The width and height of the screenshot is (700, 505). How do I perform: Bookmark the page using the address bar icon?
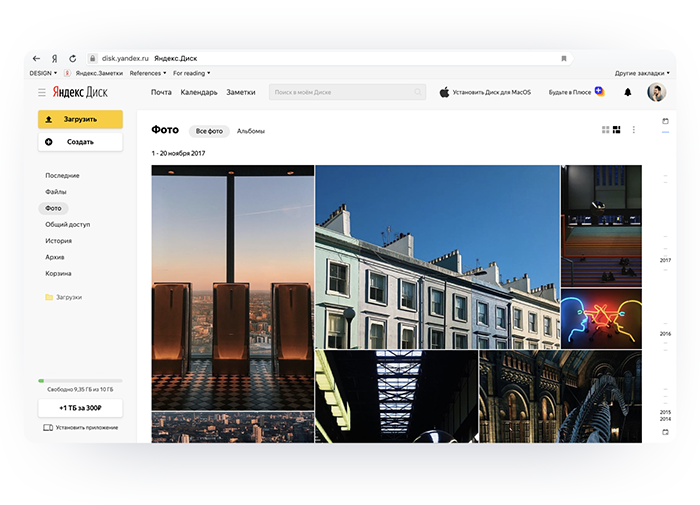[x=564, y=58]
